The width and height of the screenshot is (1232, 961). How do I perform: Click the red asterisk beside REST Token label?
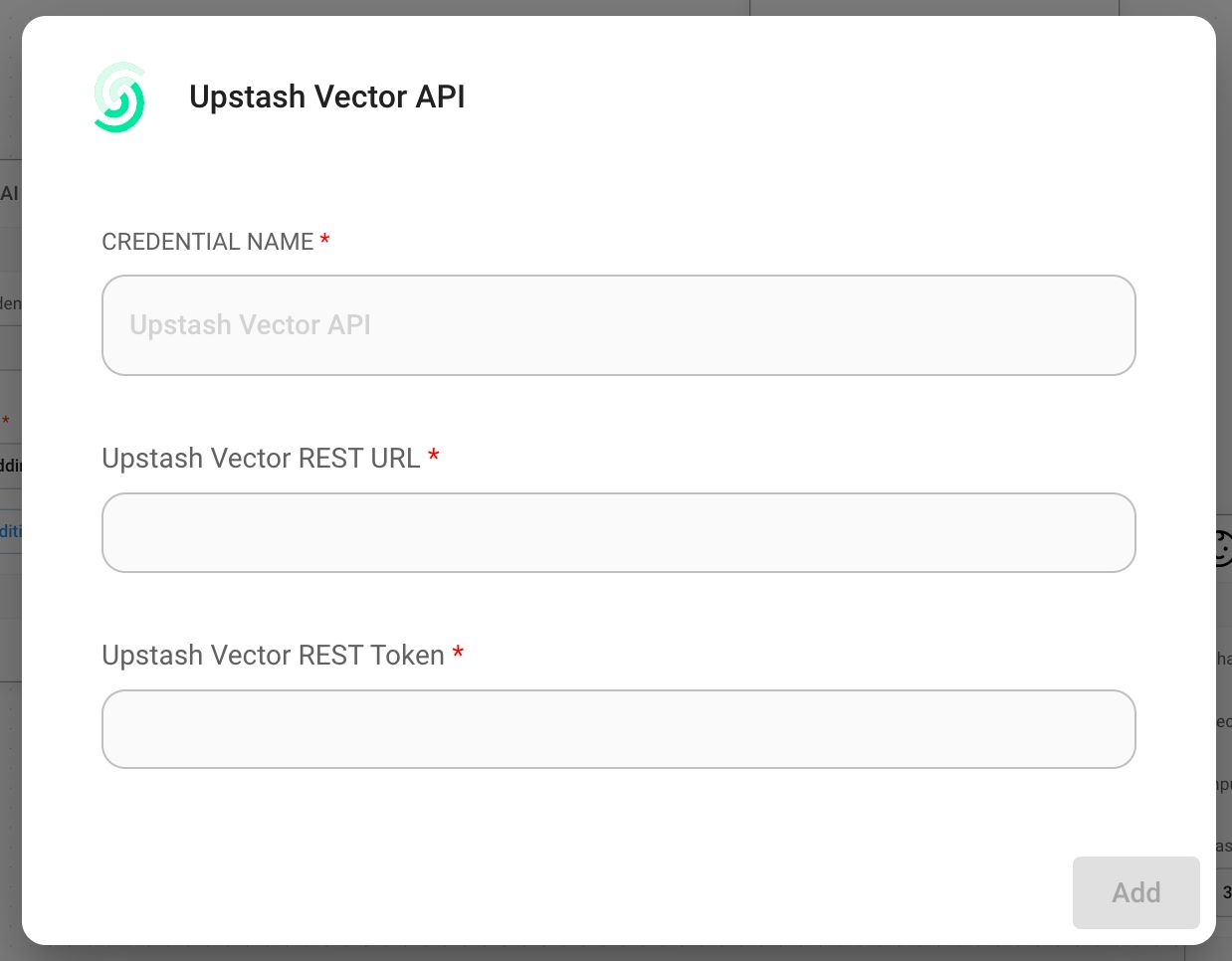pyautogui.click(x=458, y=654)
